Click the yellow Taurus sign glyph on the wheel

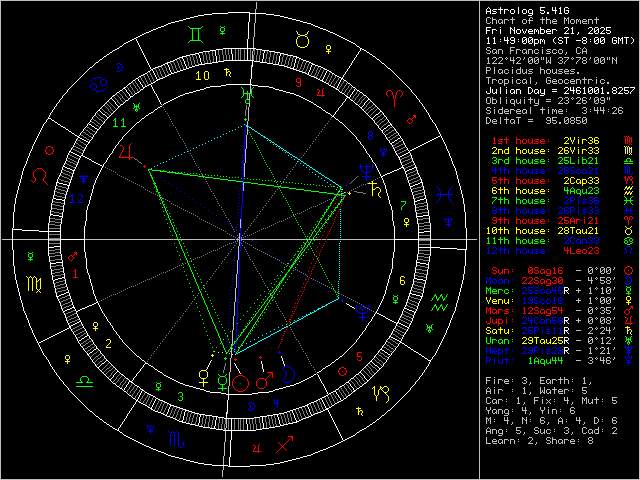coord(303,40)
